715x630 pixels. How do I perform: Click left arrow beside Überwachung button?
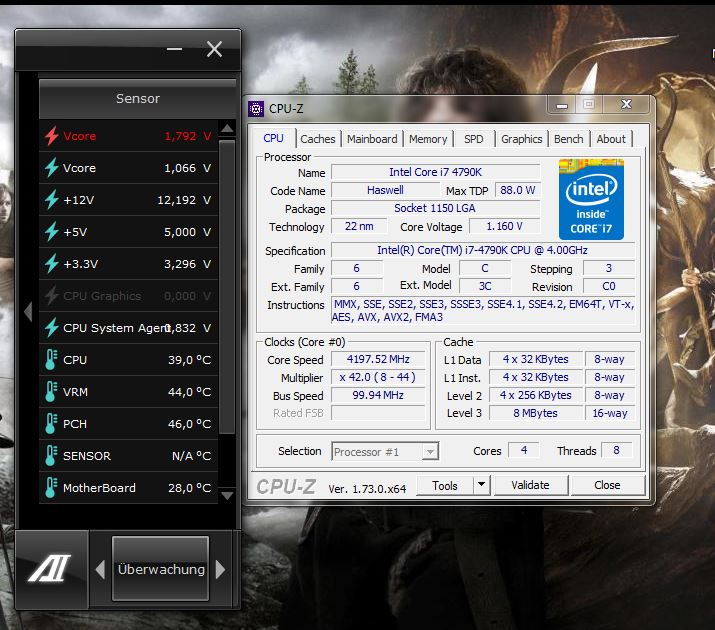tap(100, 569)
